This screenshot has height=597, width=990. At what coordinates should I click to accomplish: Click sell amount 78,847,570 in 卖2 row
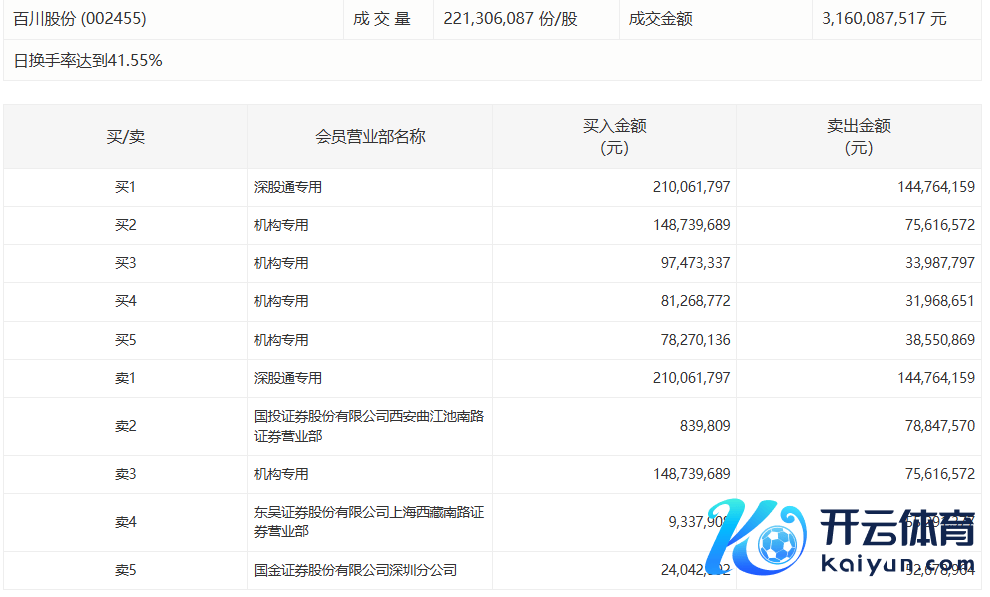932,426
